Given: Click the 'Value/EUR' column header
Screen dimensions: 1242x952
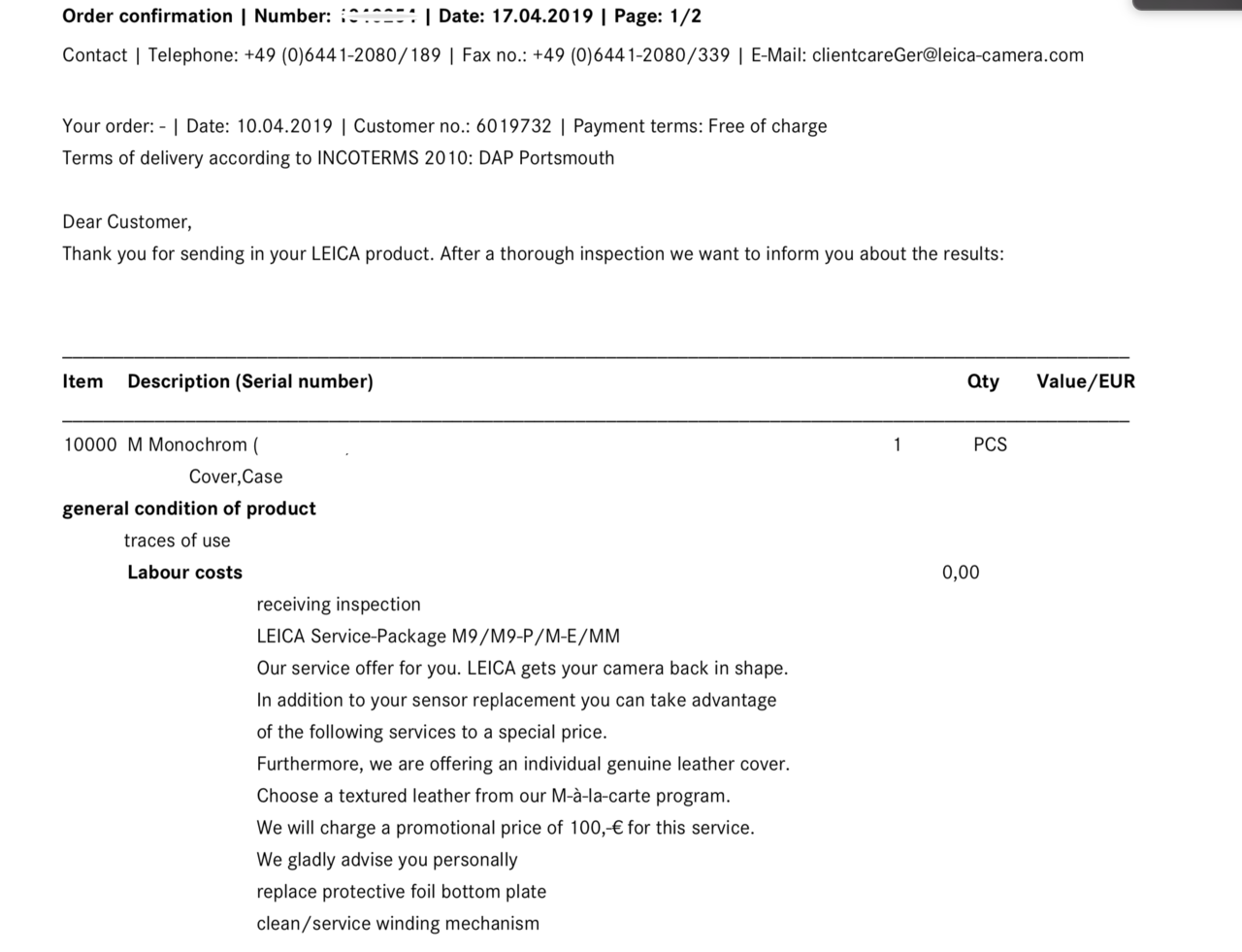Looking at the screenshot, I should coord(1085,381).
